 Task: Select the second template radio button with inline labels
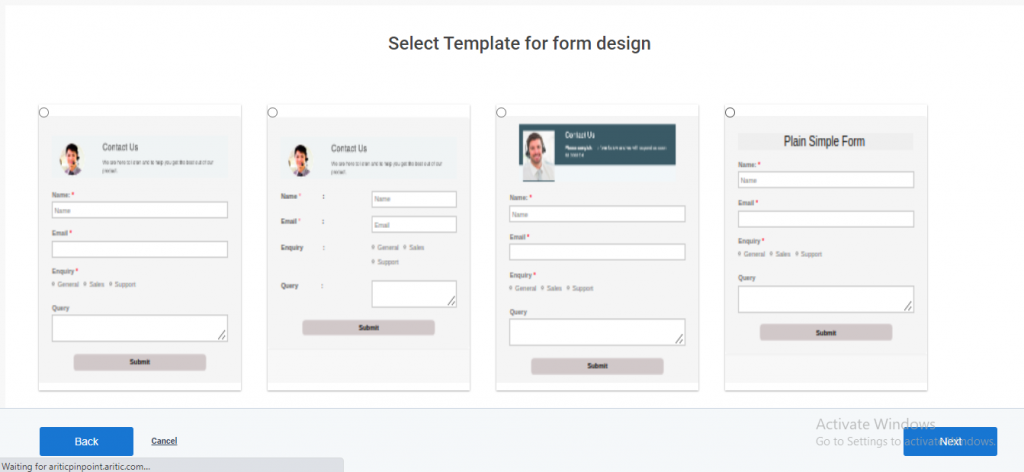(272, 112)
